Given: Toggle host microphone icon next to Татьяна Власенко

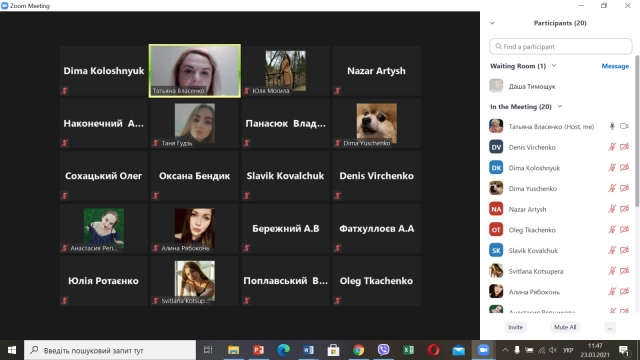Looking at the screenshot, I should pyautogui.click(x=612, y=126).
